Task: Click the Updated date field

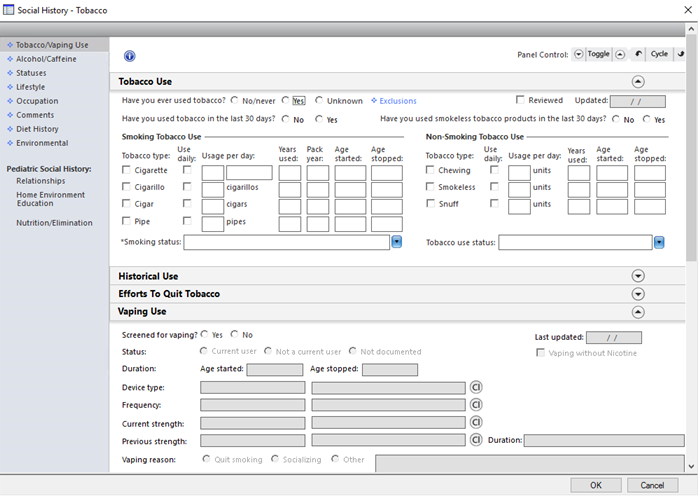Action: [637, 102]
